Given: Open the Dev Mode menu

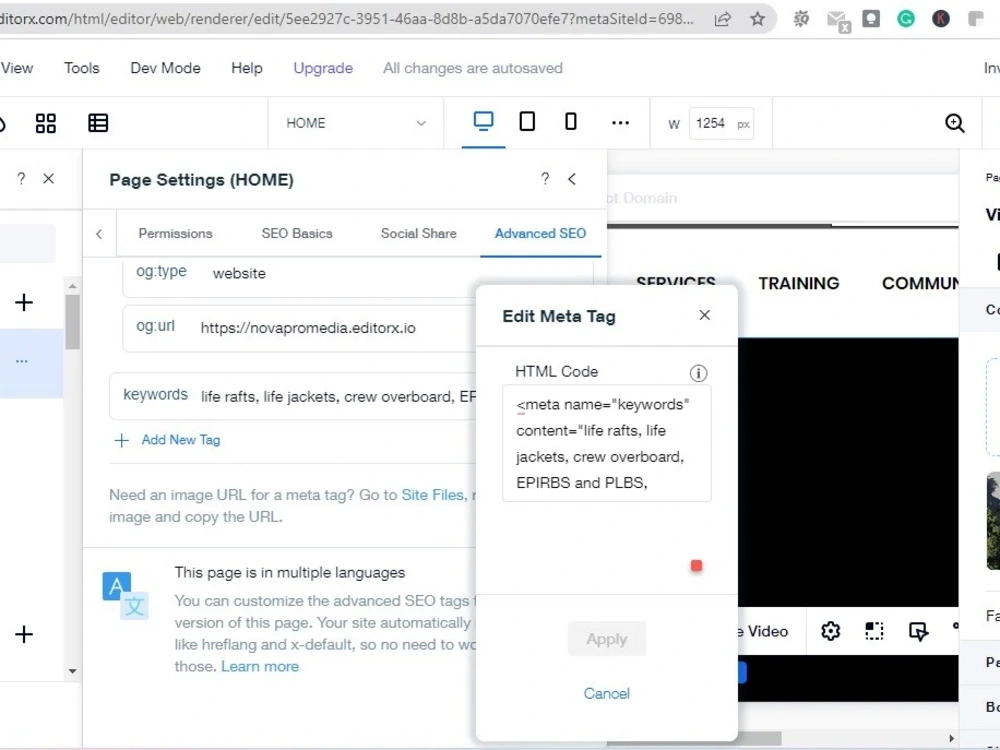Looking at the screenshot, I should coord(165,68).
